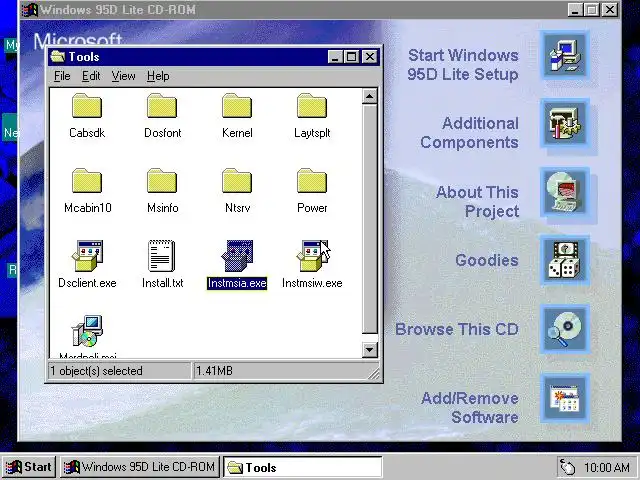Click the vertical scrollbar thumb in Tools window

pyautogui.click(x=369, y=219)
